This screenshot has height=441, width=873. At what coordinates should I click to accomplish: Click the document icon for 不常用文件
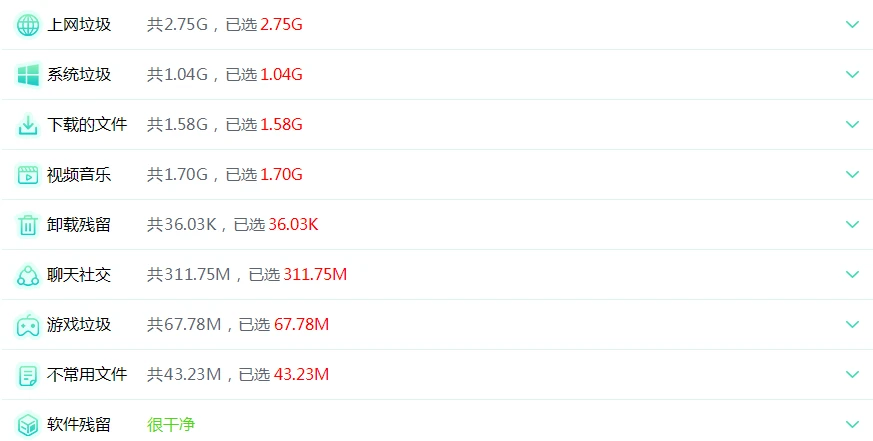point(28,375)
